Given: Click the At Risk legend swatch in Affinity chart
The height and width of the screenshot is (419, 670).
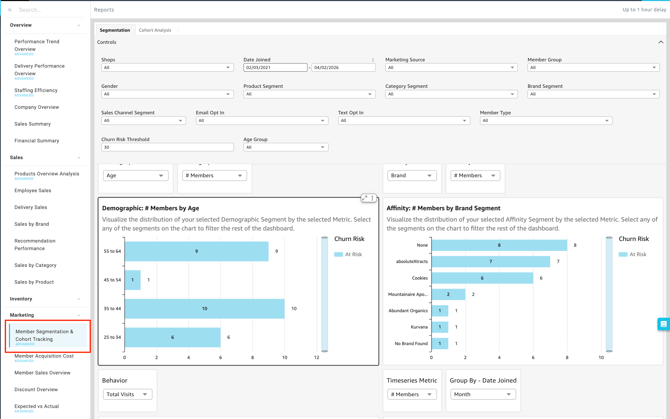Looking at the screenshot, I should point(623,254).
